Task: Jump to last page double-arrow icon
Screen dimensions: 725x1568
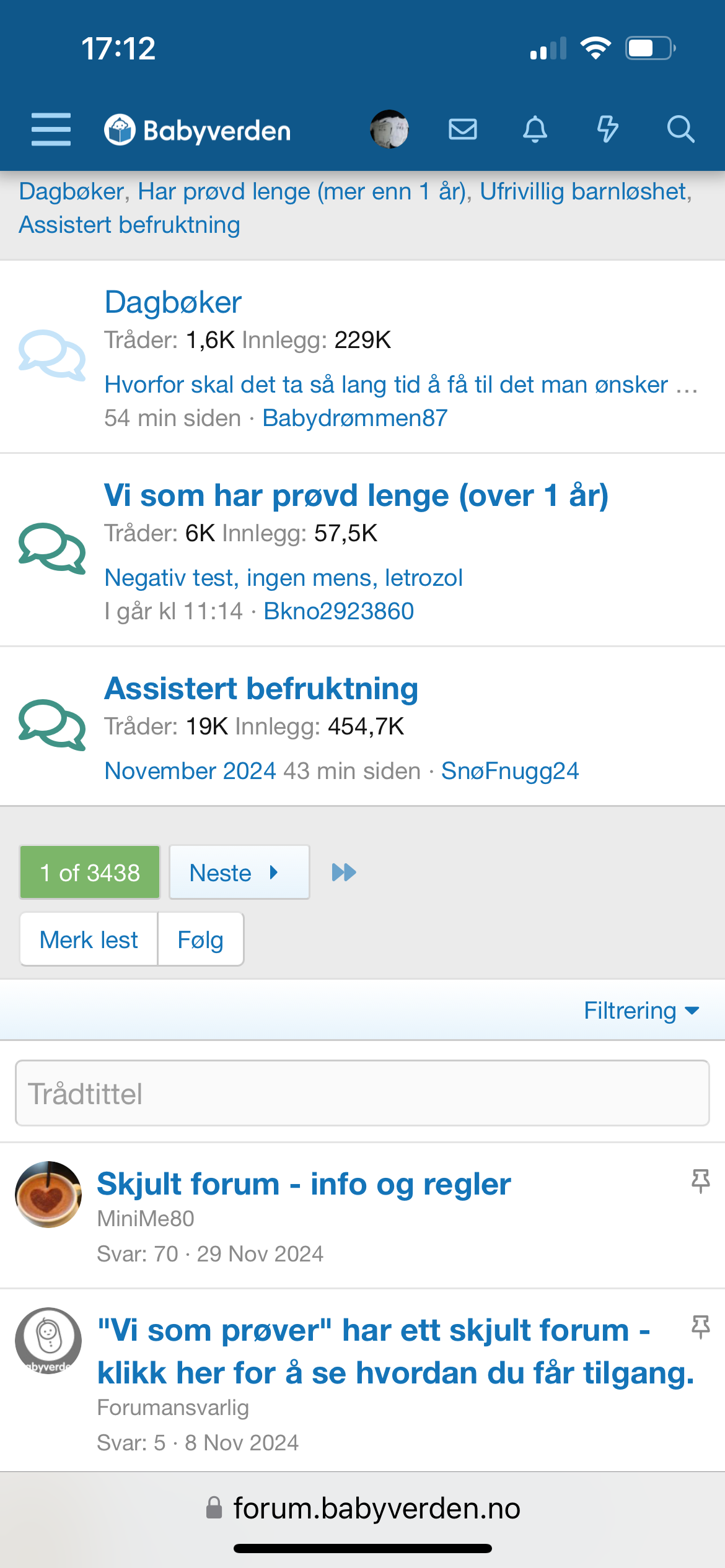Action: tap(344, 873)
